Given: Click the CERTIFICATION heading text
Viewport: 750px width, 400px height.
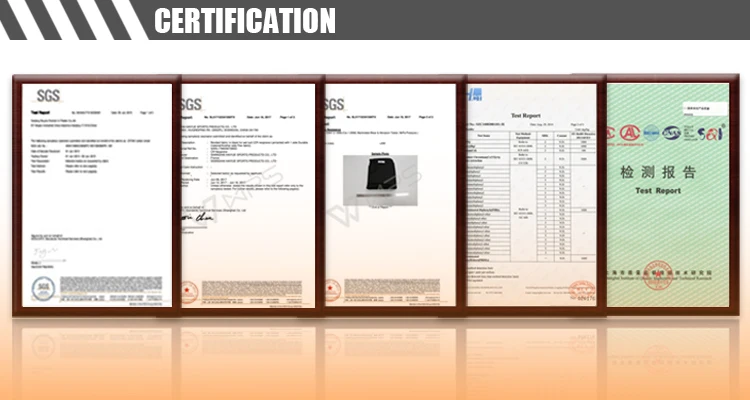Looking at the screenshot, I should [x=244, y=20].
